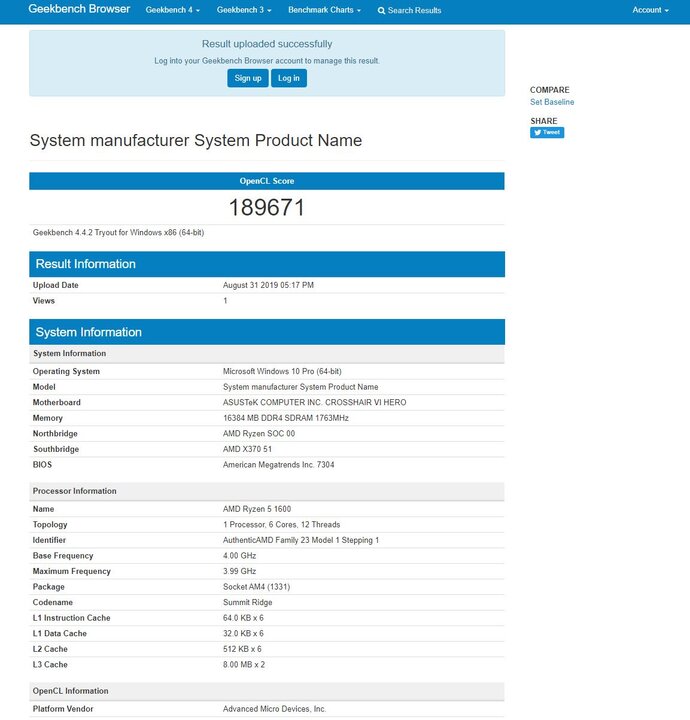Select the AMD Ryzen 5 1600 processor name
690x720 pixels.
[x=257, y=509]
